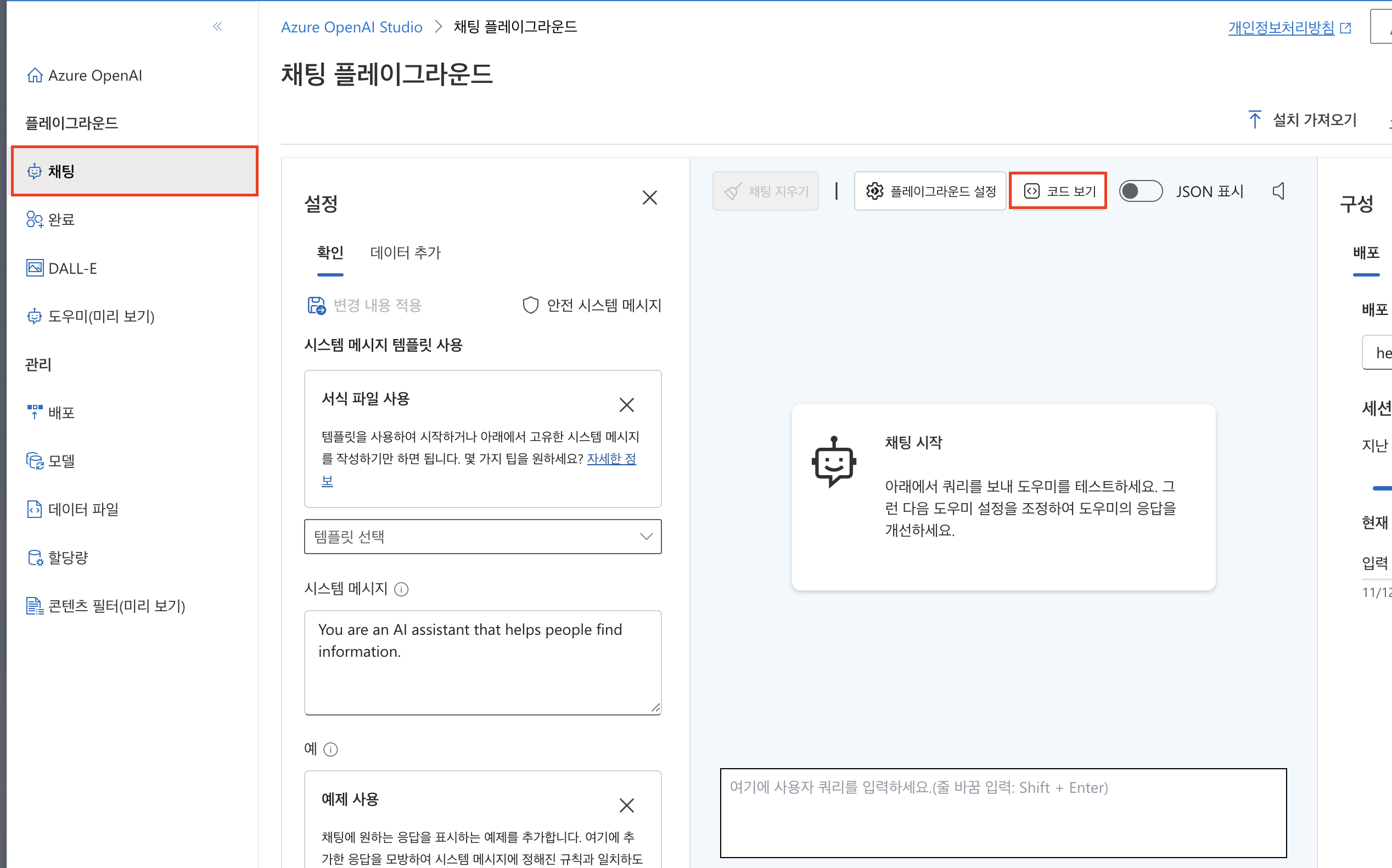Open 콘텐츠 필터(미리 보기) in the sidebar
This screenshot has height=868, width=1392.
point(116,606)
